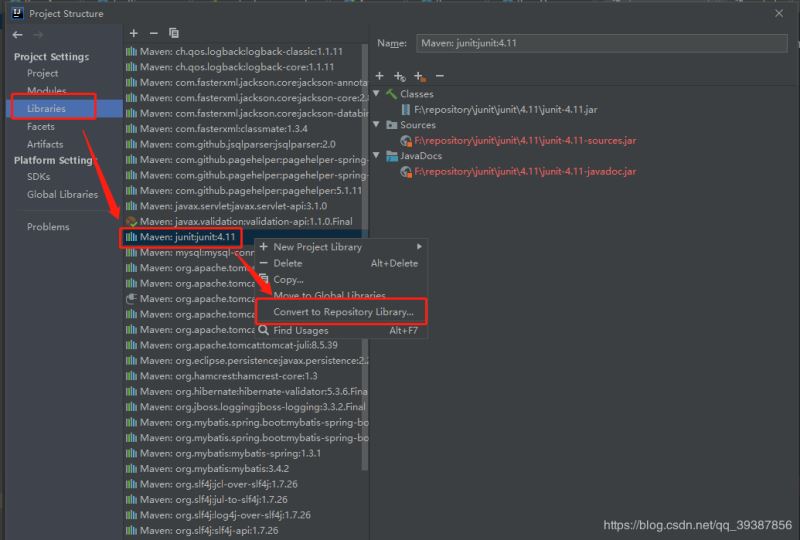Remove selected library with minus icon
800x540 pixels.
tap(153, 34)
